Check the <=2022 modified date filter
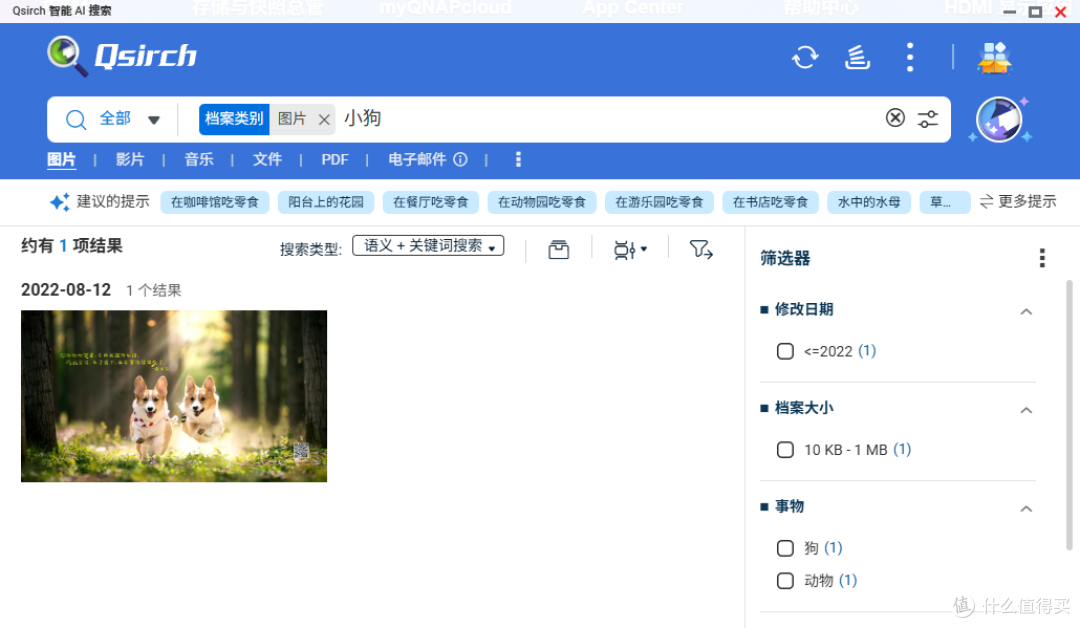 pyautogui.click(x=785, y=351)
